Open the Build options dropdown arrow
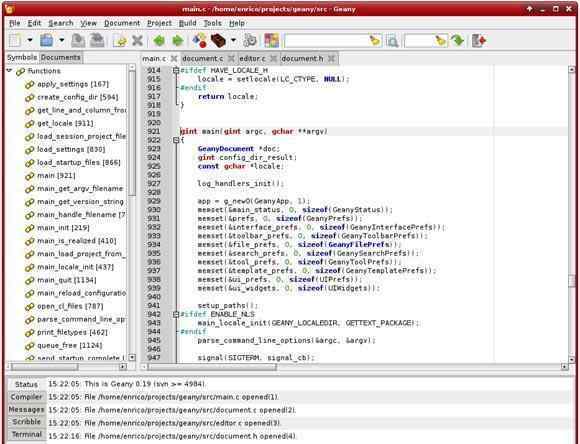The image size is (580, 444). click(x=233, y=40)
